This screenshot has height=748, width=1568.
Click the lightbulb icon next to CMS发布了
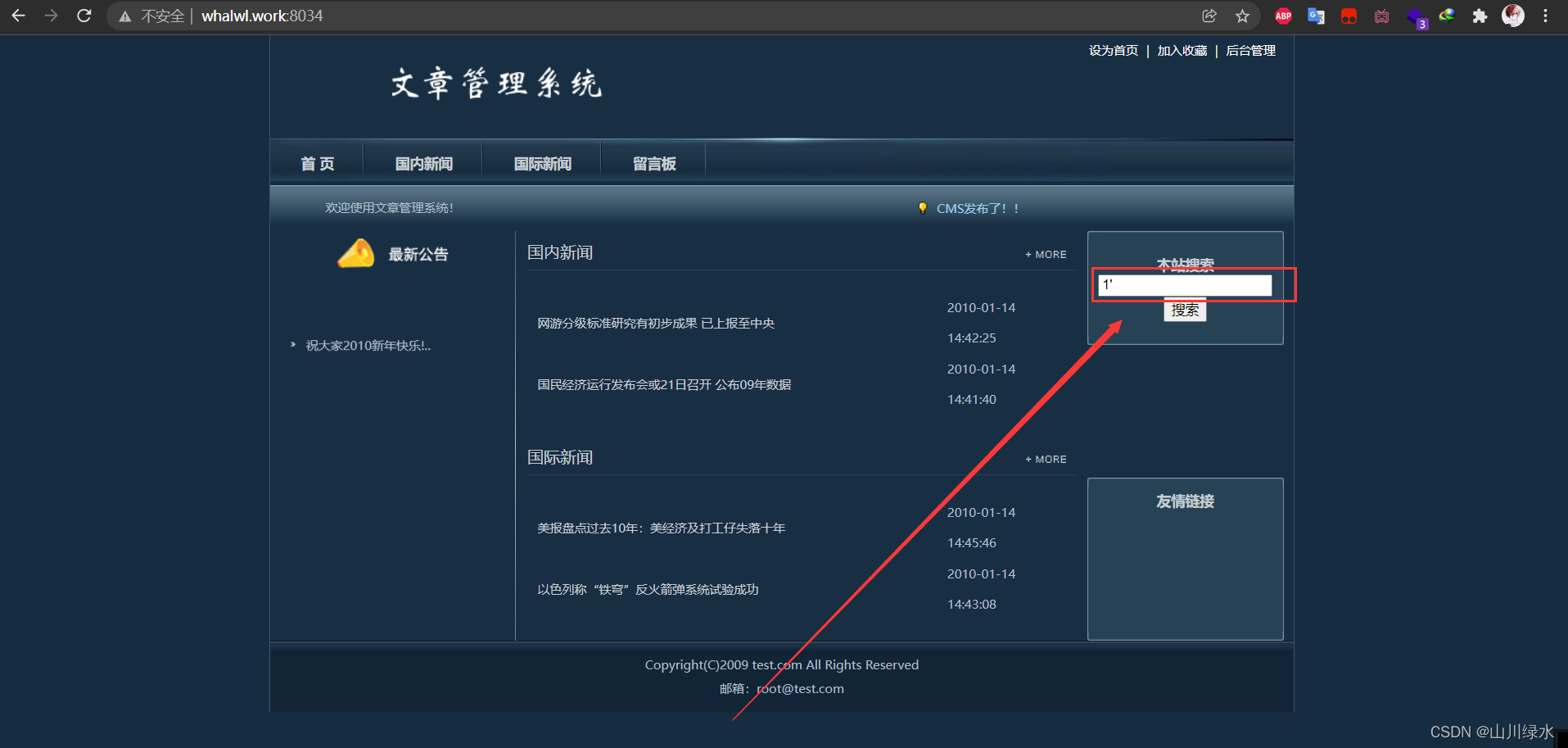[x=922, y=208]
